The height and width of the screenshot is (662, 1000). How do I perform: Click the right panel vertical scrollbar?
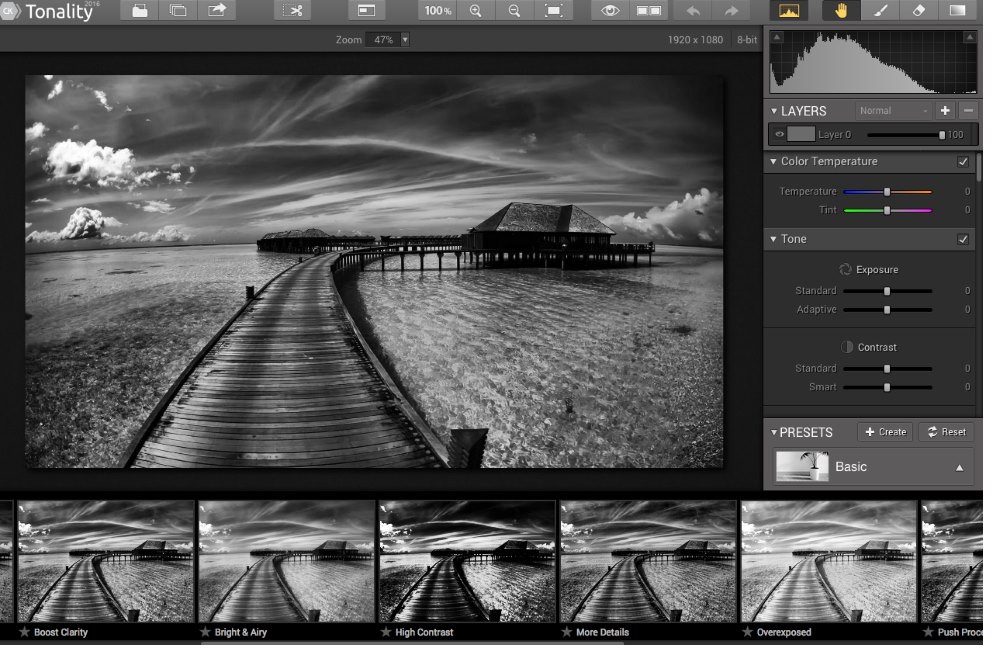978,167
